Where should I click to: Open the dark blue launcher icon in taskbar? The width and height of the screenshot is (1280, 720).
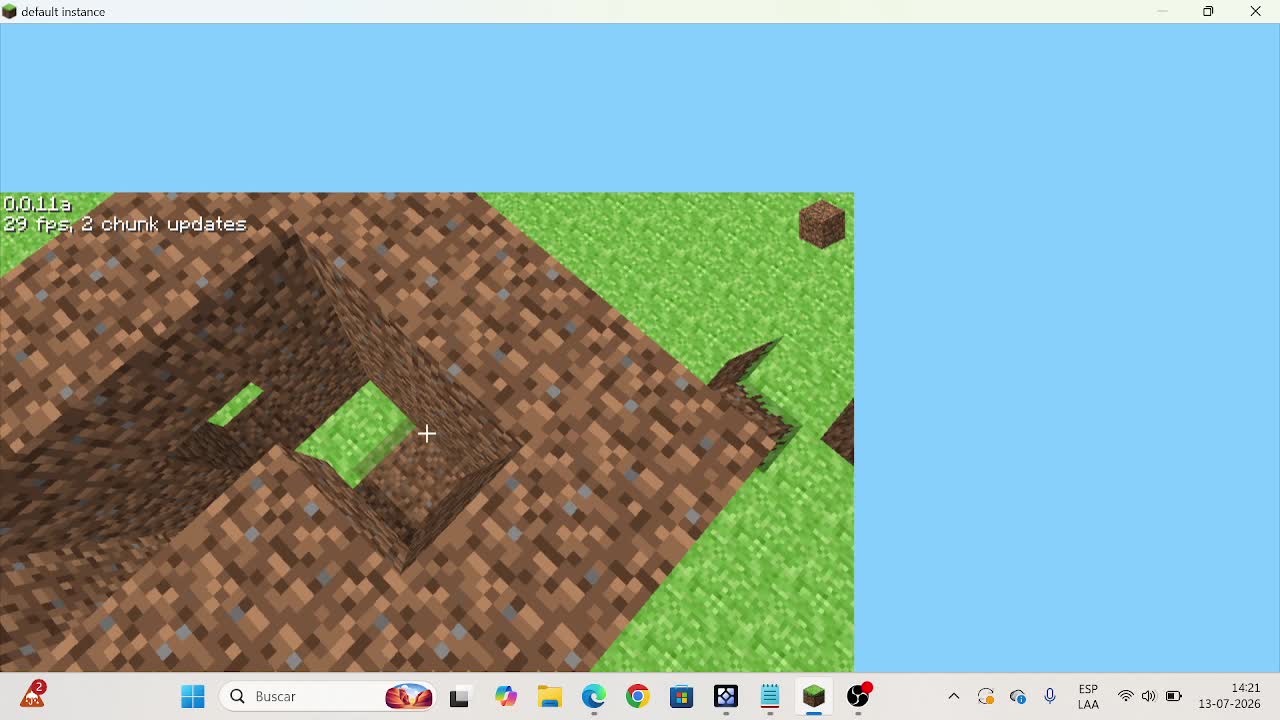[726, 696]
